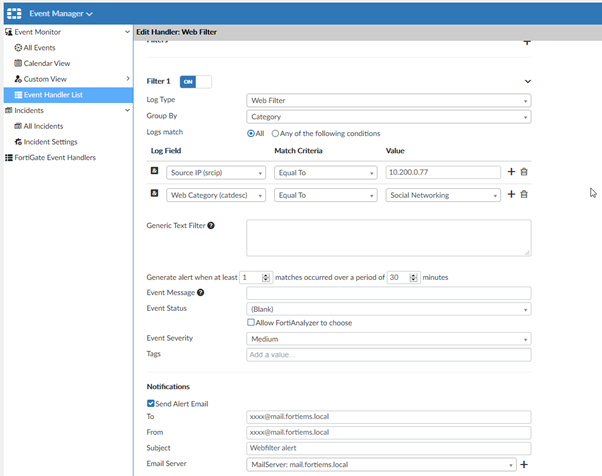The width and height of the screenshot is (602, 476).
Task: Delete the Source IP filter condition
Action: click(x=523, y=172)
